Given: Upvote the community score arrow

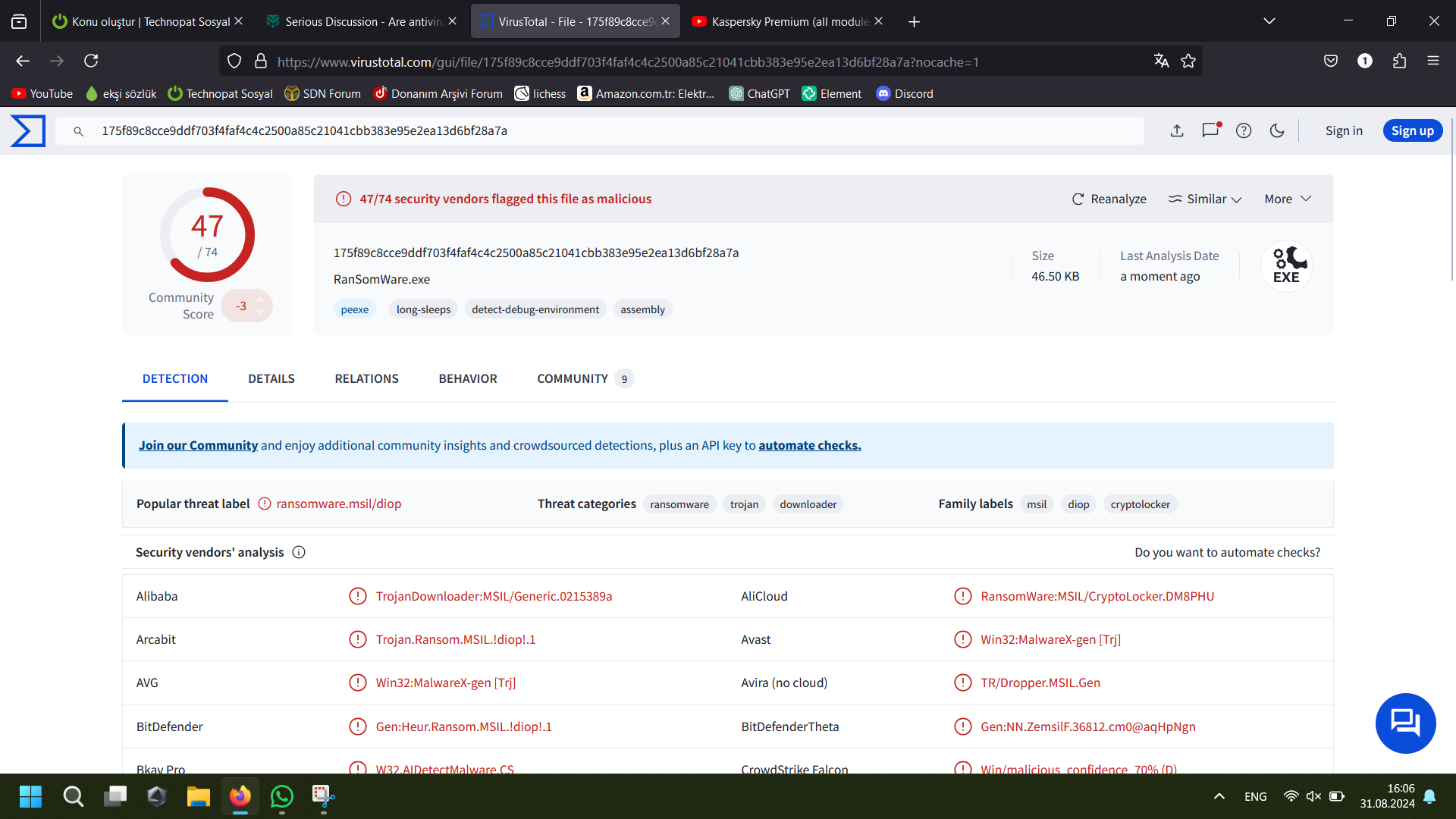Looking at the screenshot, I should click(x=260, y=299).
